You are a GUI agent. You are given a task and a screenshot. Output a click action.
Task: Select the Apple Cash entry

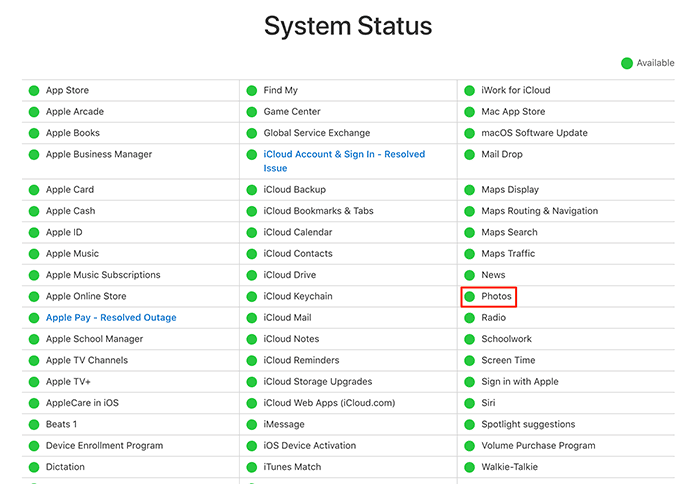70,211
